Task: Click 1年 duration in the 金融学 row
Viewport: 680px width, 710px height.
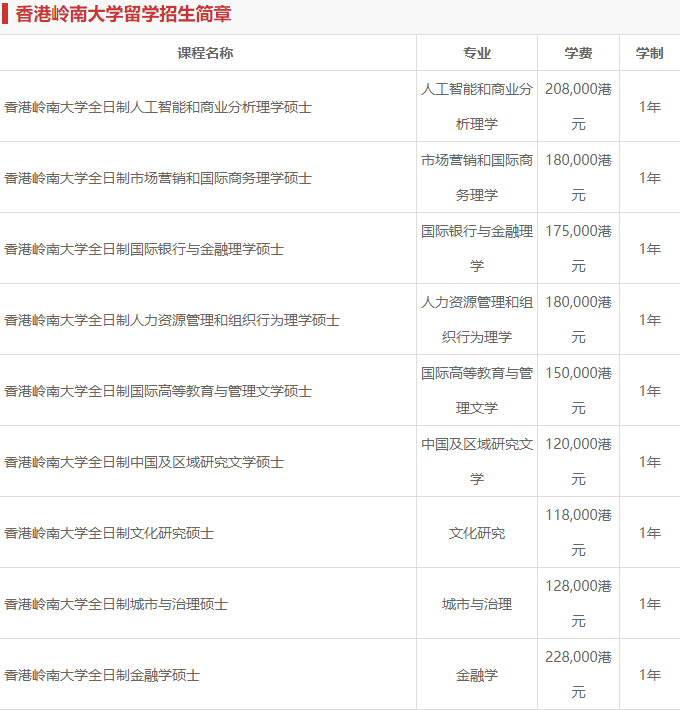Action: point(650,675)
